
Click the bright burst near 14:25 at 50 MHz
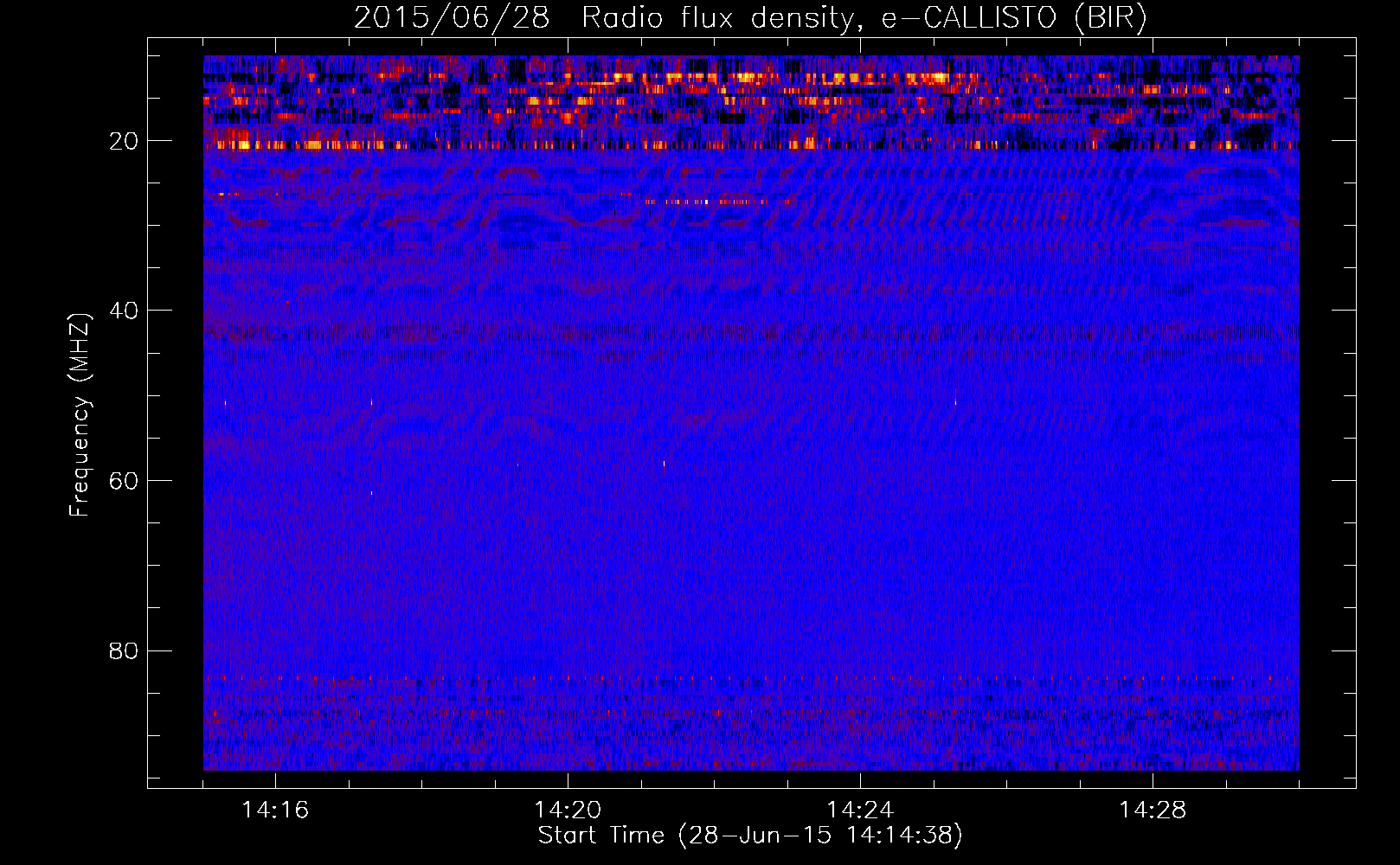click(x=955, y=399)
